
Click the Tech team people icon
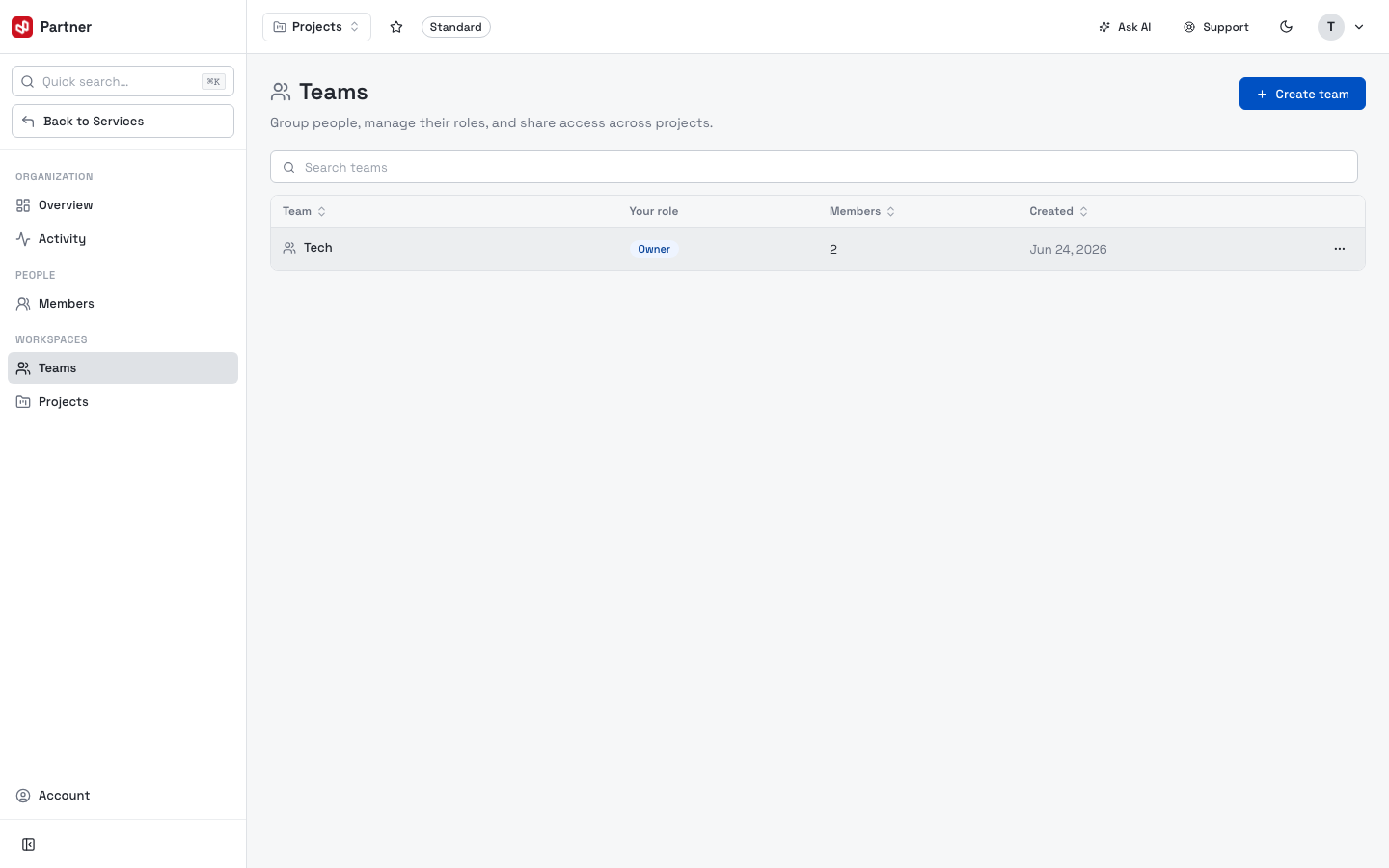pos(289,248)
